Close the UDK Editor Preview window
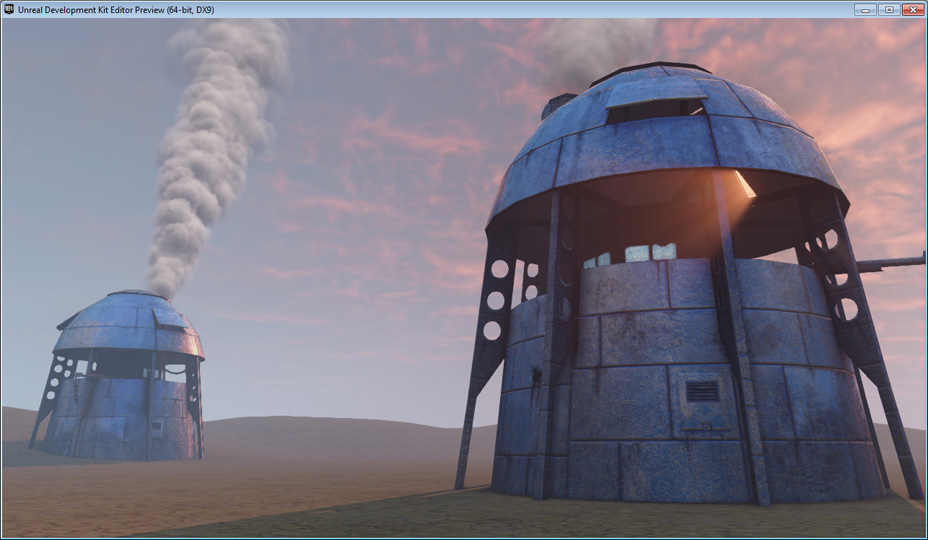The height and width of the screenshot is (540, 928). (913, 9)
